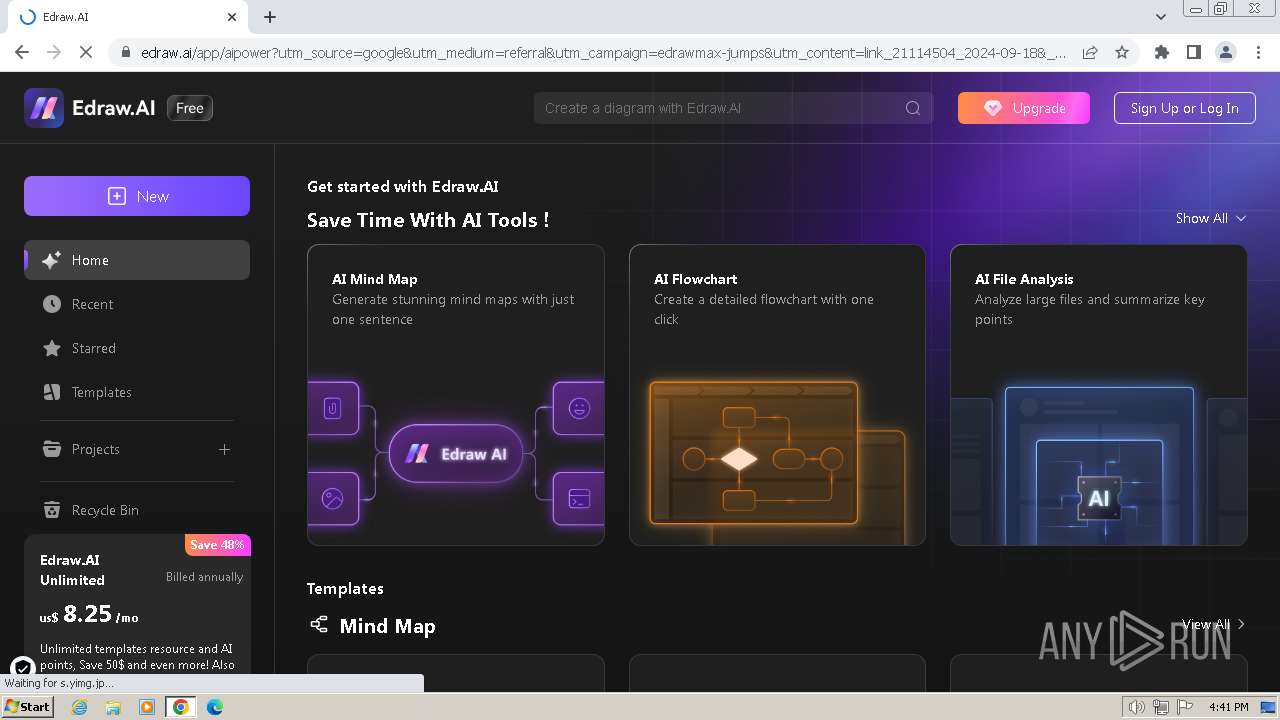This screenshot has height=720, width=1280.
Task: Bookmark this page with star icon
Action: pyautogui.click(x=1122, y=52)
